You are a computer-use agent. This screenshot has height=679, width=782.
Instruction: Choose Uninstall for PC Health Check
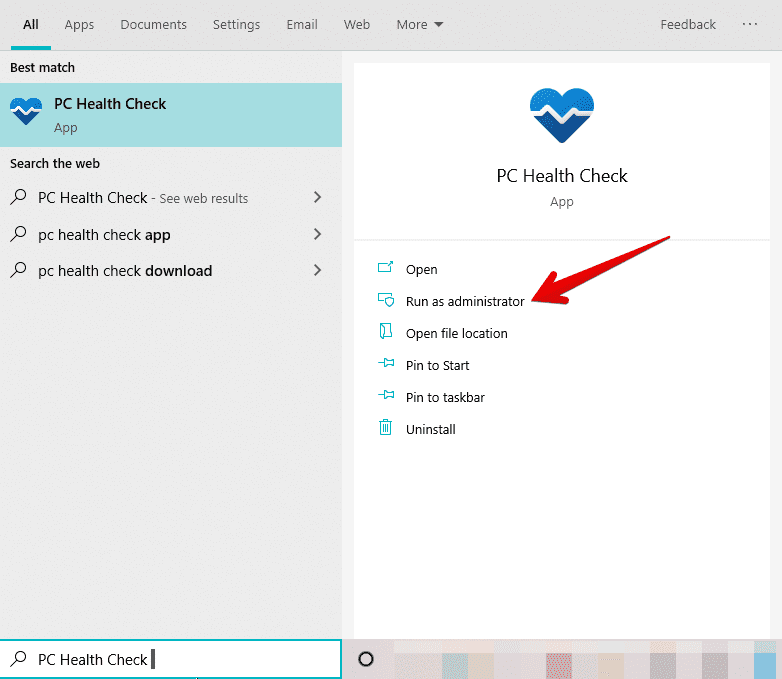coord(431,429)
